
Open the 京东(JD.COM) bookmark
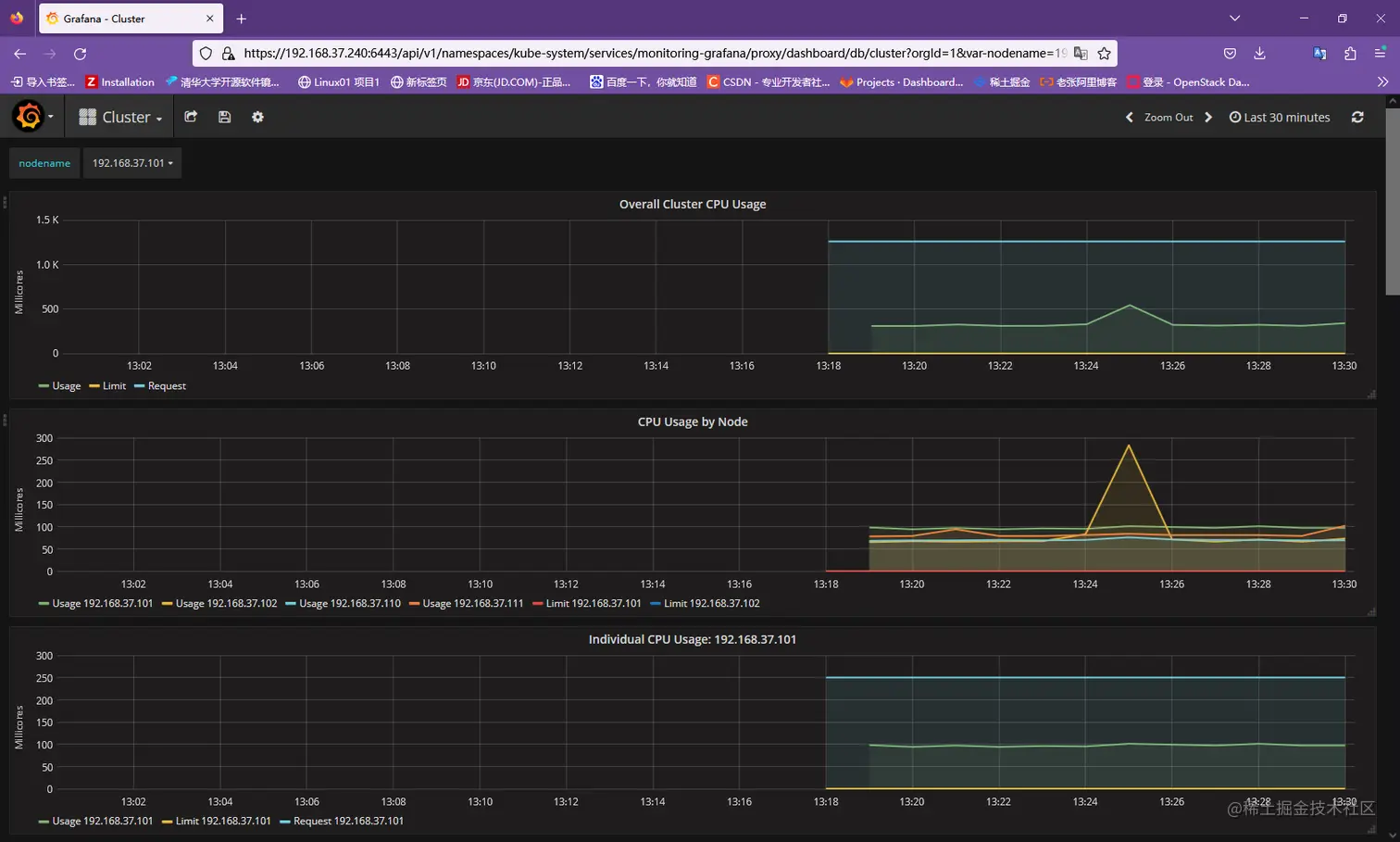[514, 82]
